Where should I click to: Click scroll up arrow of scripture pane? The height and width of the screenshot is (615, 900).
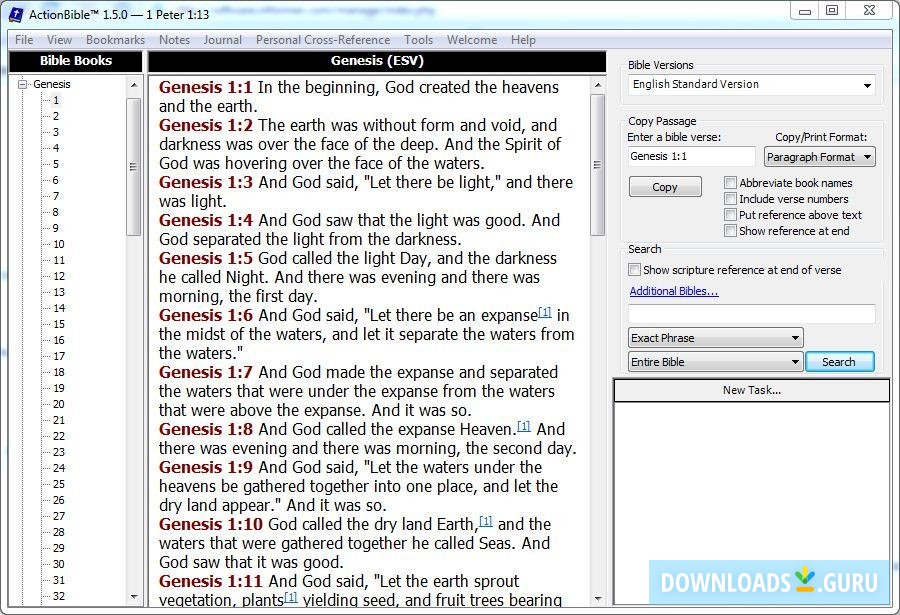coord(598,86)
